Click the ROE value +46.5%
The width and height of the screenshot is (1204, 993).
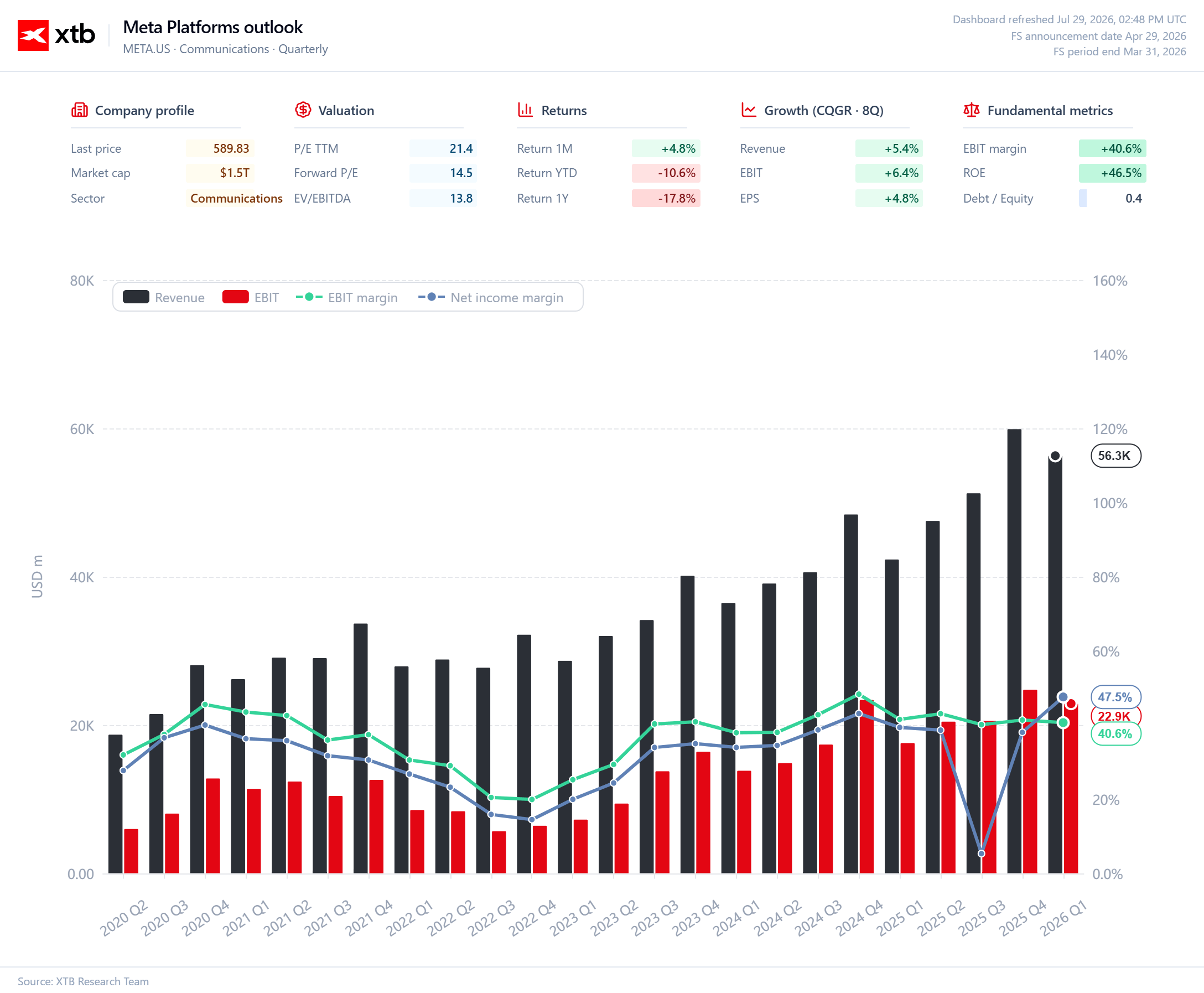1120,173
